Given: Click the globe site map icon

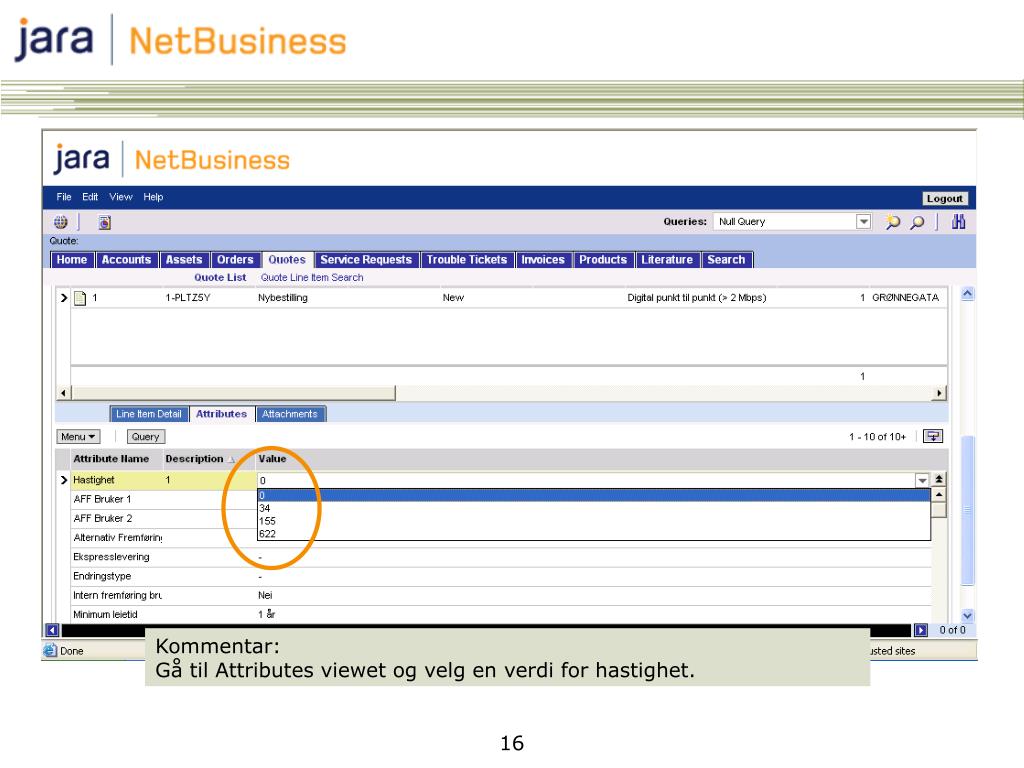Looking at the screenshot, I should (x=61, y=222).
